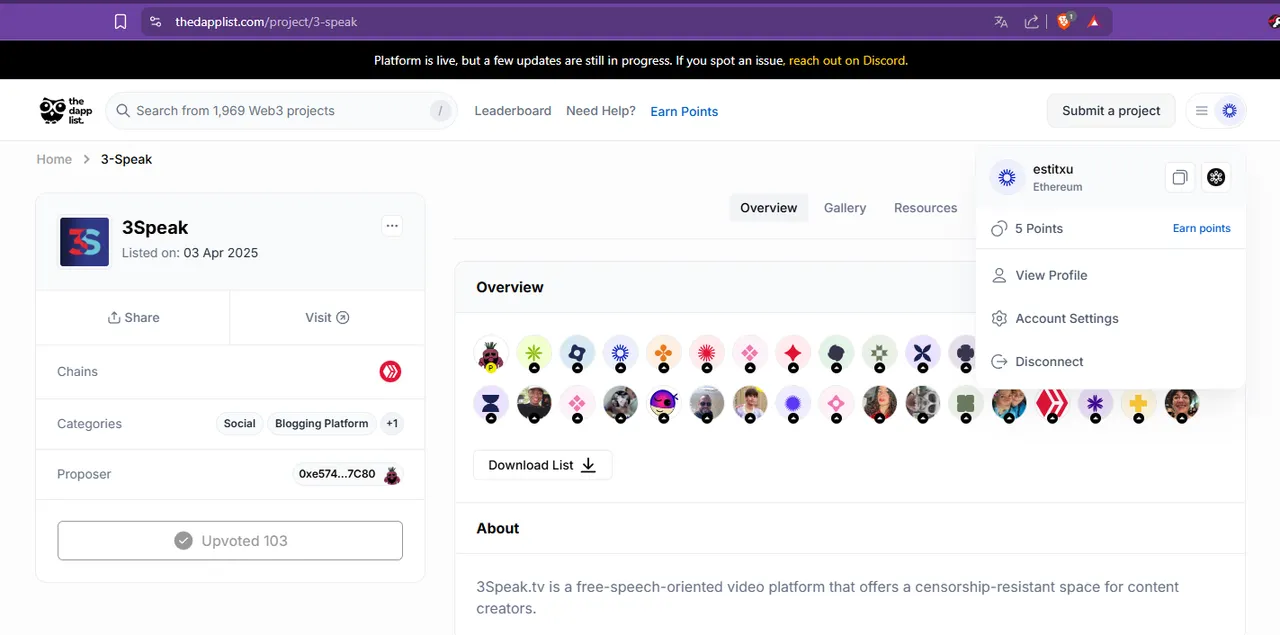
Task: Click the Download List button
Action: click(542, 465)
